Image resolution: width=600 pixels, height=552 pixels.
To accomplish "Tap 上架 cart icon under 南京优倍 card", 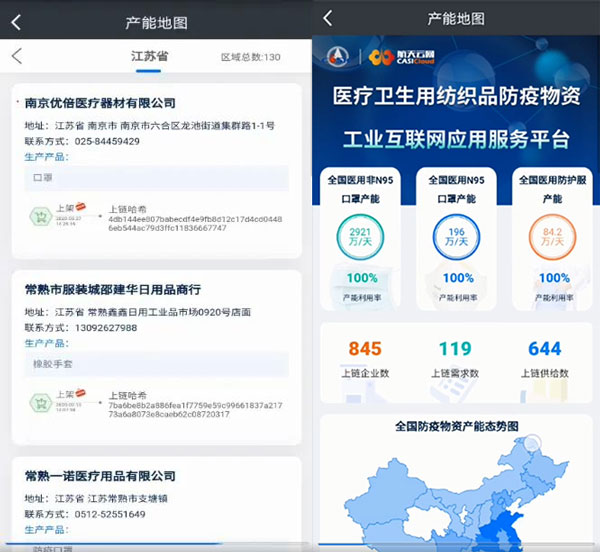I will 41,217.
